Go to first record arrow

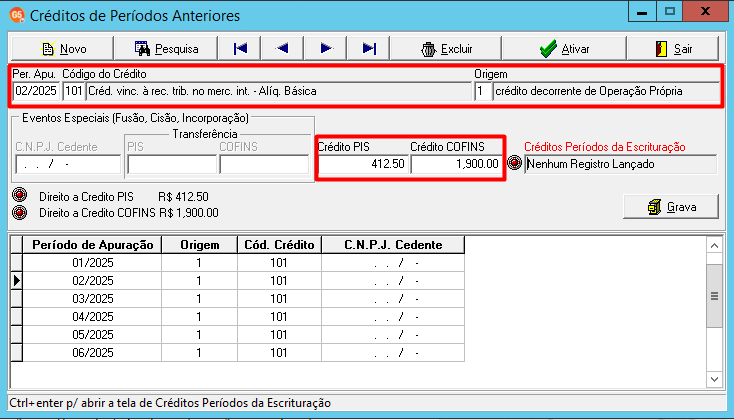pyautogui.click(x=240, y=49)
